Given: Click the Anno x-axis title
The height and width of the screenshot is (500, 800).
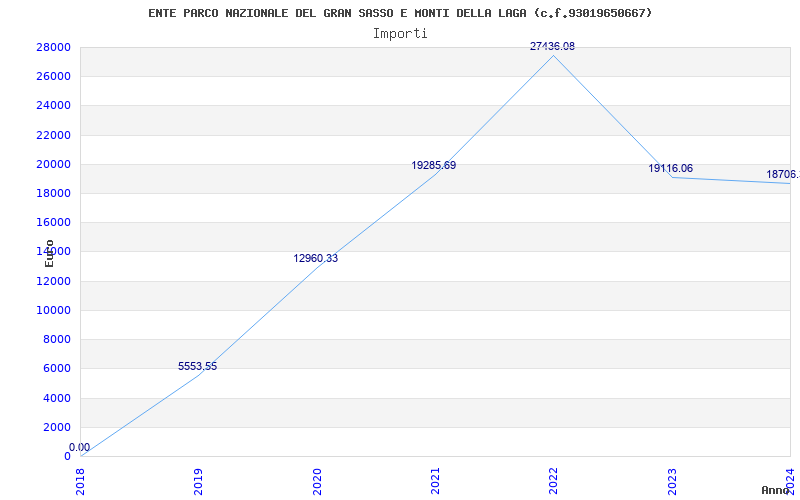Looking at the screenshot, I should (776, 490).
